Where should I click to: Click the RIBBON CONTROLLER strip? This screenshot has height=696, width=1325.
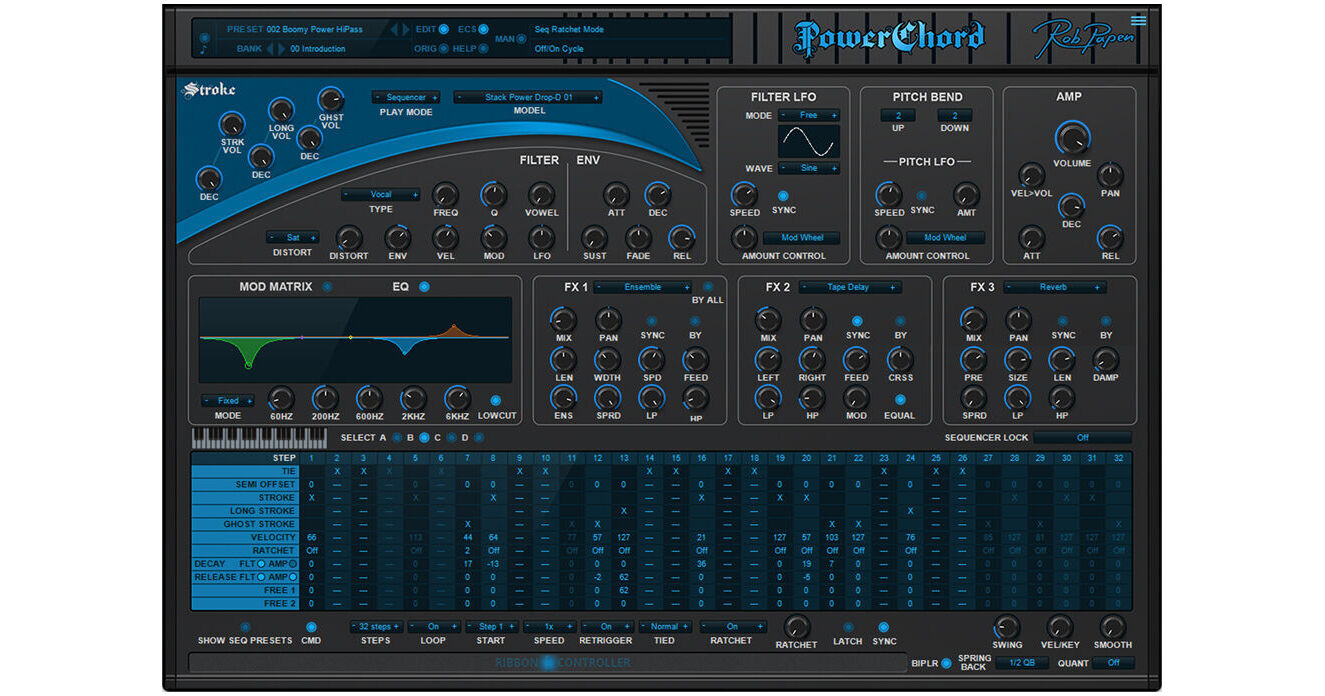pyautogui.click(x=548, y=662)
